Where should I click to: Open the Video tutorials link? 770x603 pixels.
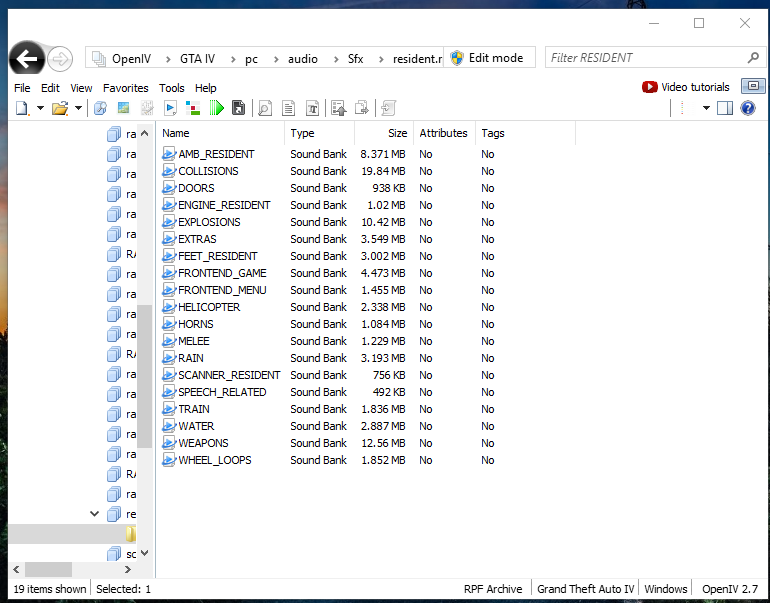pos(686,87)
